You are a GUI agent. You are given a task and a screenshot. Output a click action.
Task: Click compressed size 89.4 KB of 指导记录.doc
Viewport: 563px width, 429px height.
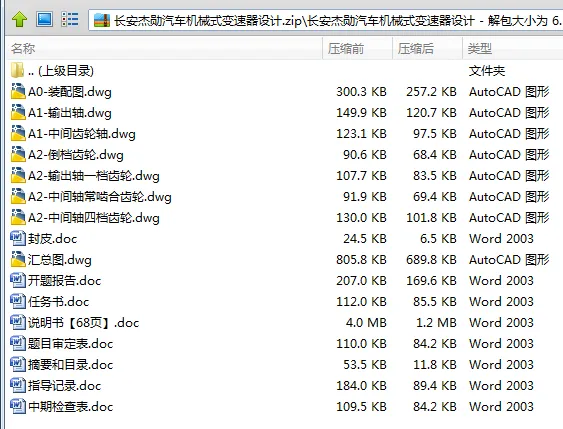435,386
